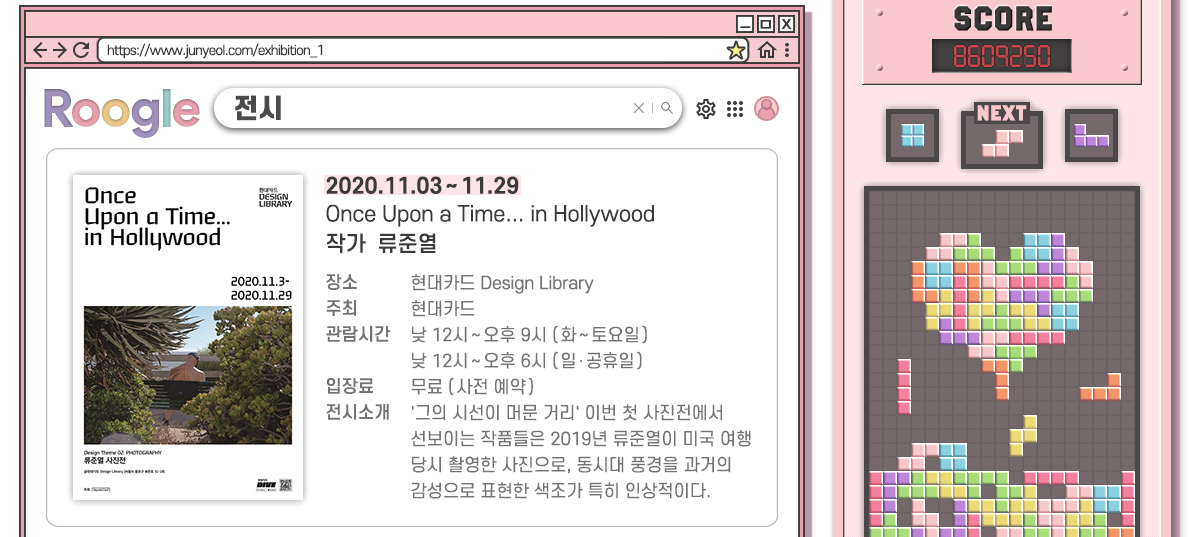Select the 입장료 label
Image resolution: width=1190 pixels, height=537 pixels.
350,386
